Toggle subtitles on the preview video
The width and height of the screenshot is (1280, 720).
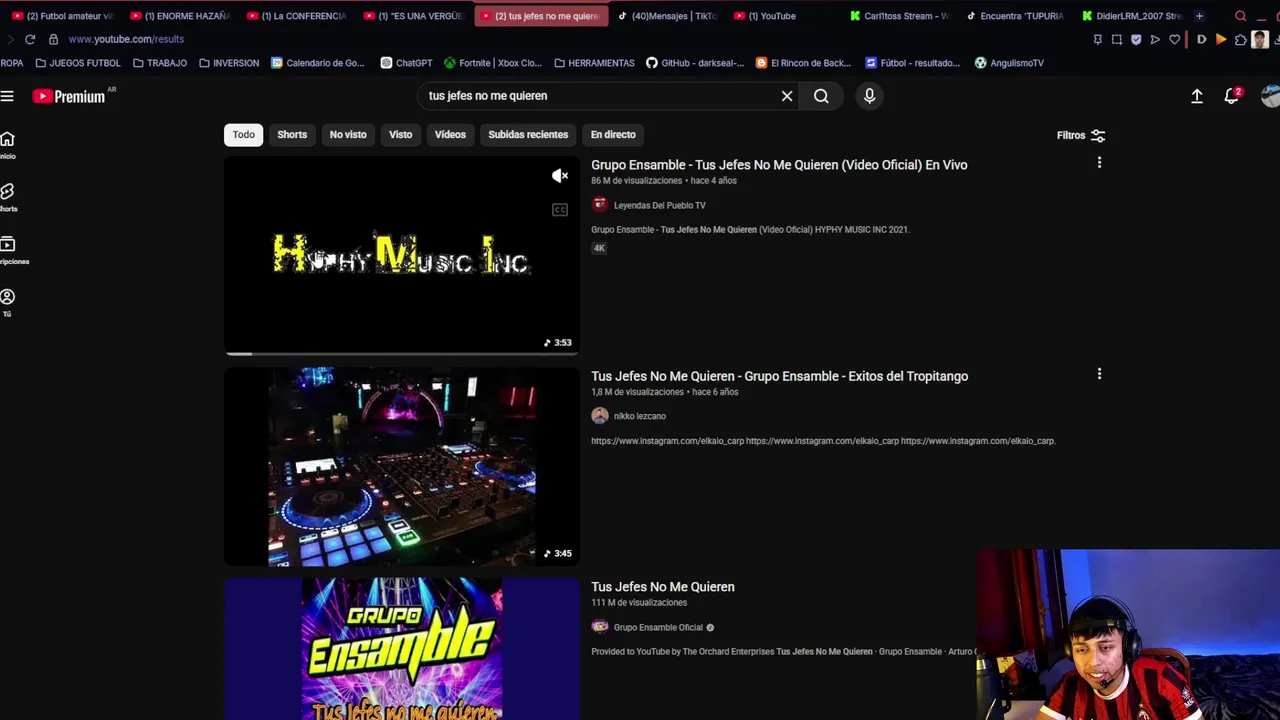560,210
